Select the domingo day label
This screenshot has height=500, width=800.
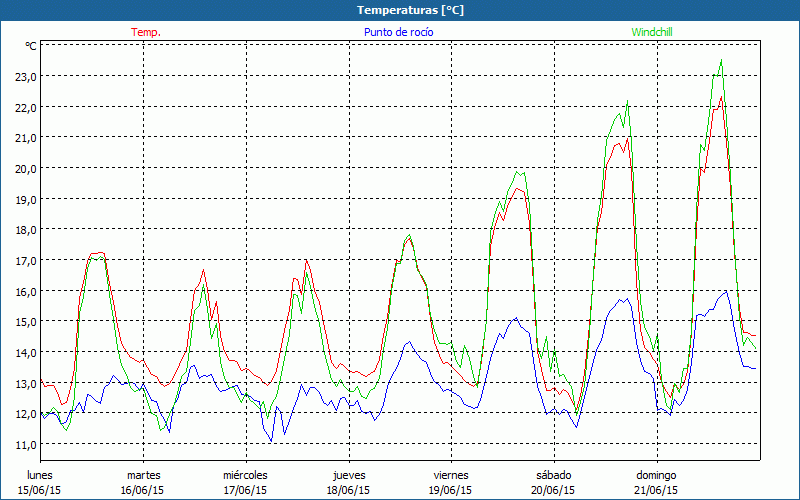pos(656,475)
